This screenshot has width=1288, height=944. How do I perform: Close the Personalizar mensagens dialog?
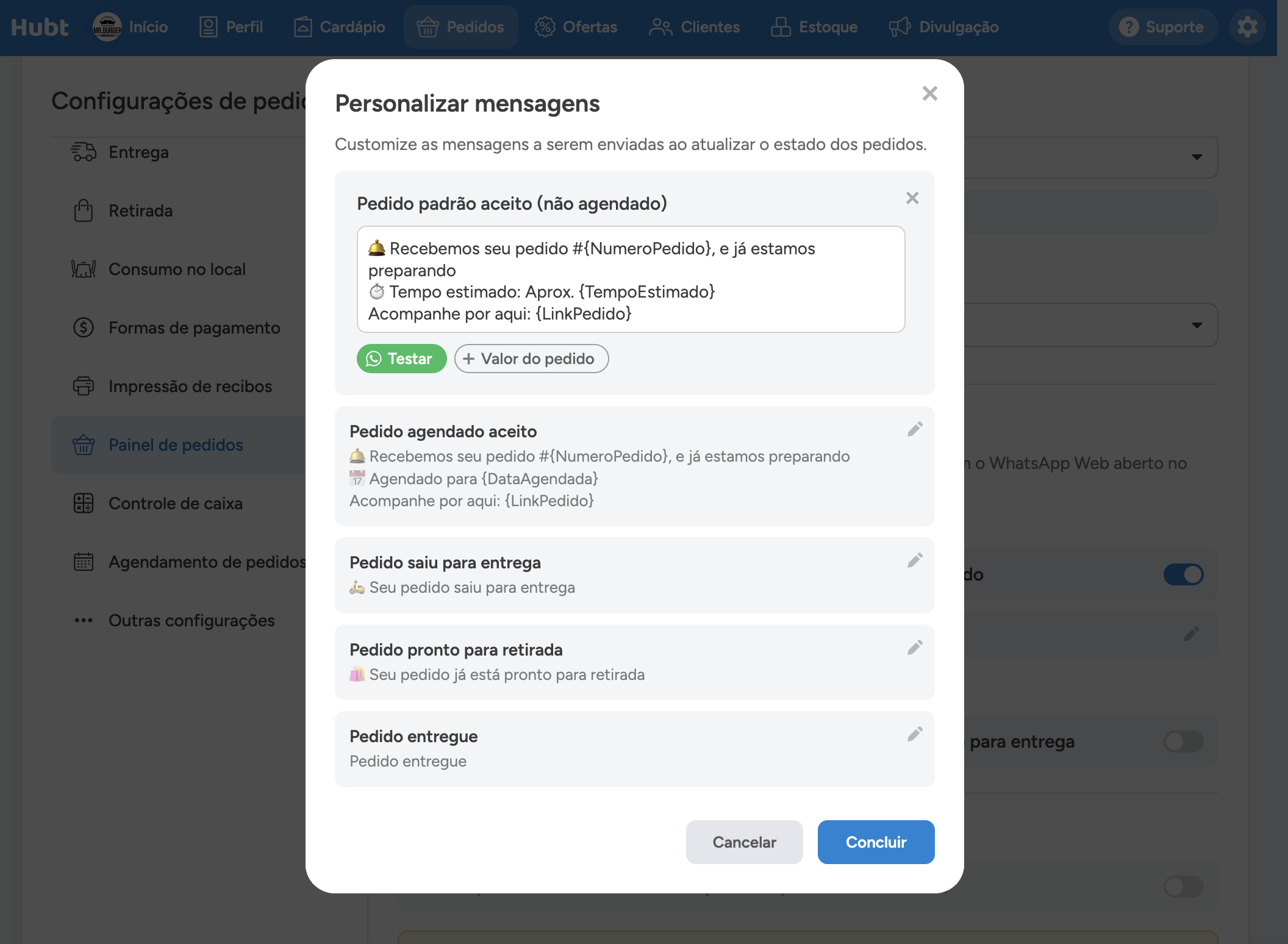point(929,93)
